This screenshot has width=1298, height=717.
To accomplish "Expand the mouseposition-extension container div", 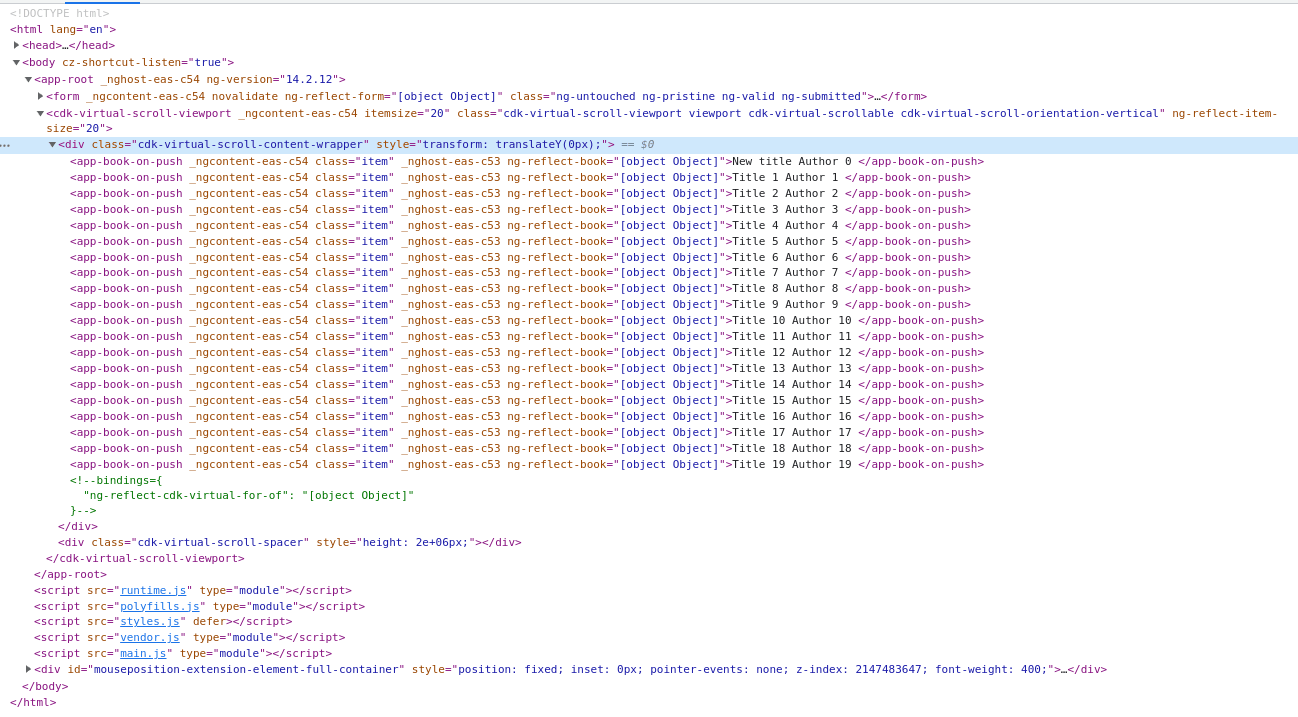I will [28, 669].
